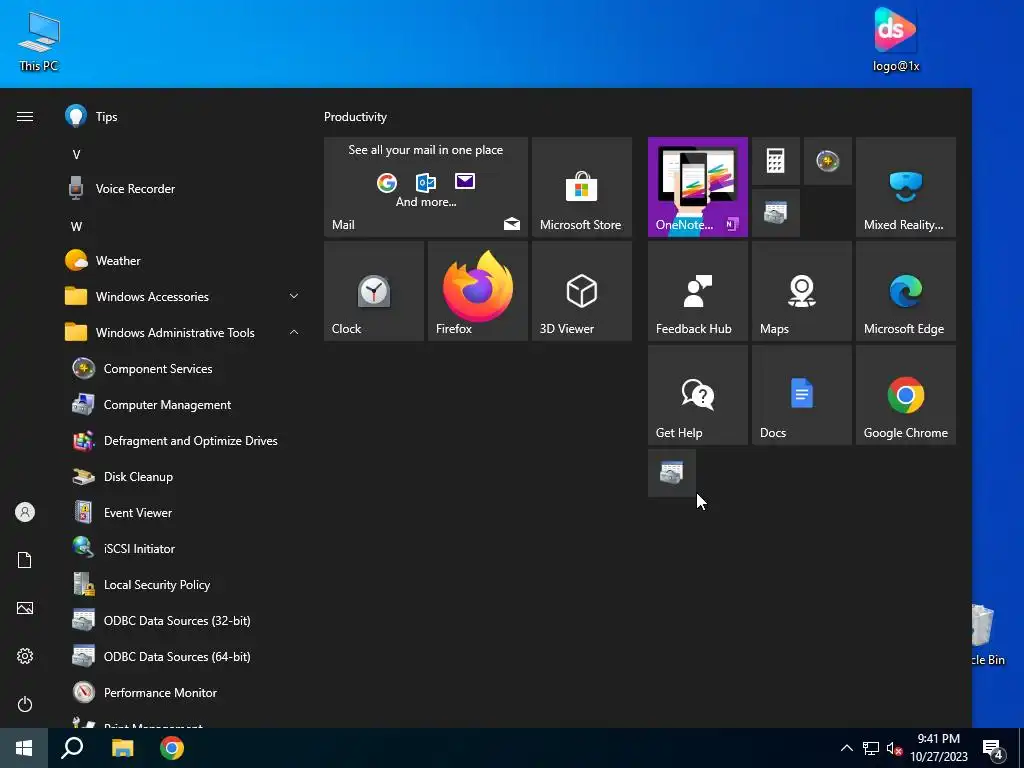Launch Performance Monitor
The height and width of the screenshot is (768, 1024).
182,692
